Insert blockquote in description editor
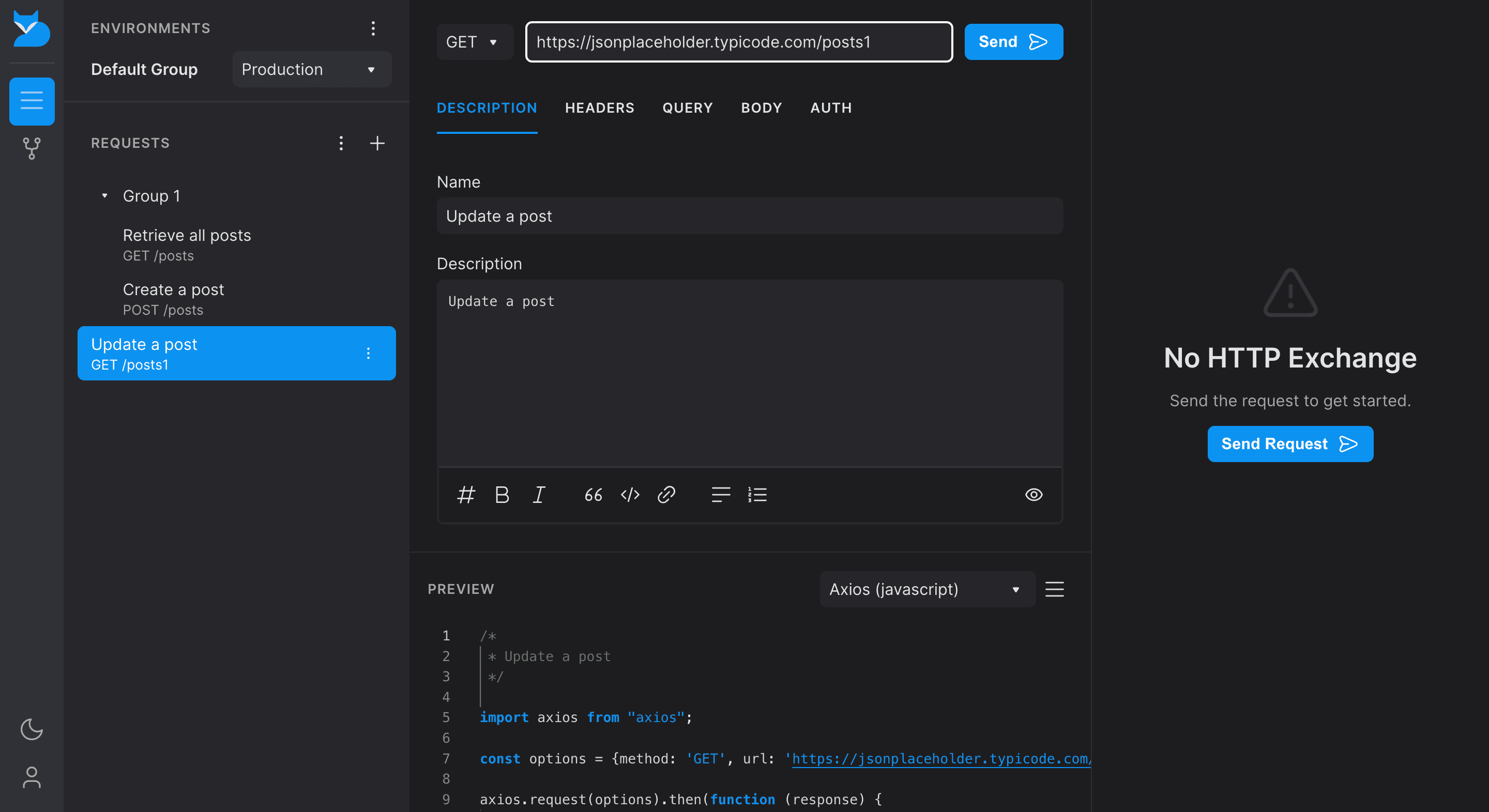This screenshot has width=1489, height=812. [594, 495]
